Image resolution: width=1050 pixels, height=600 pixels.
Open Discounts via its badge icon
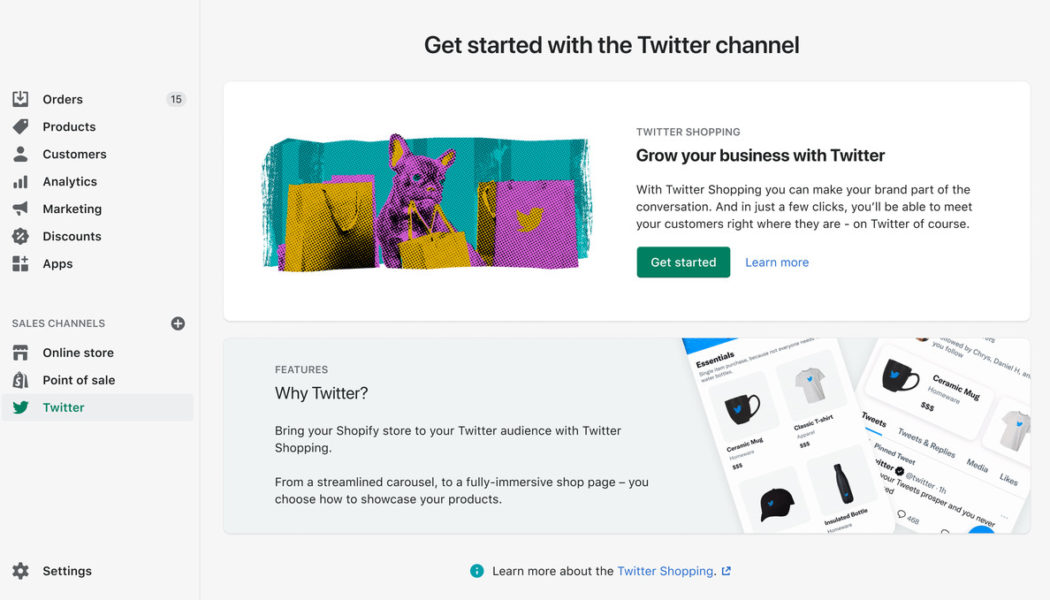[x=21, y=236]
